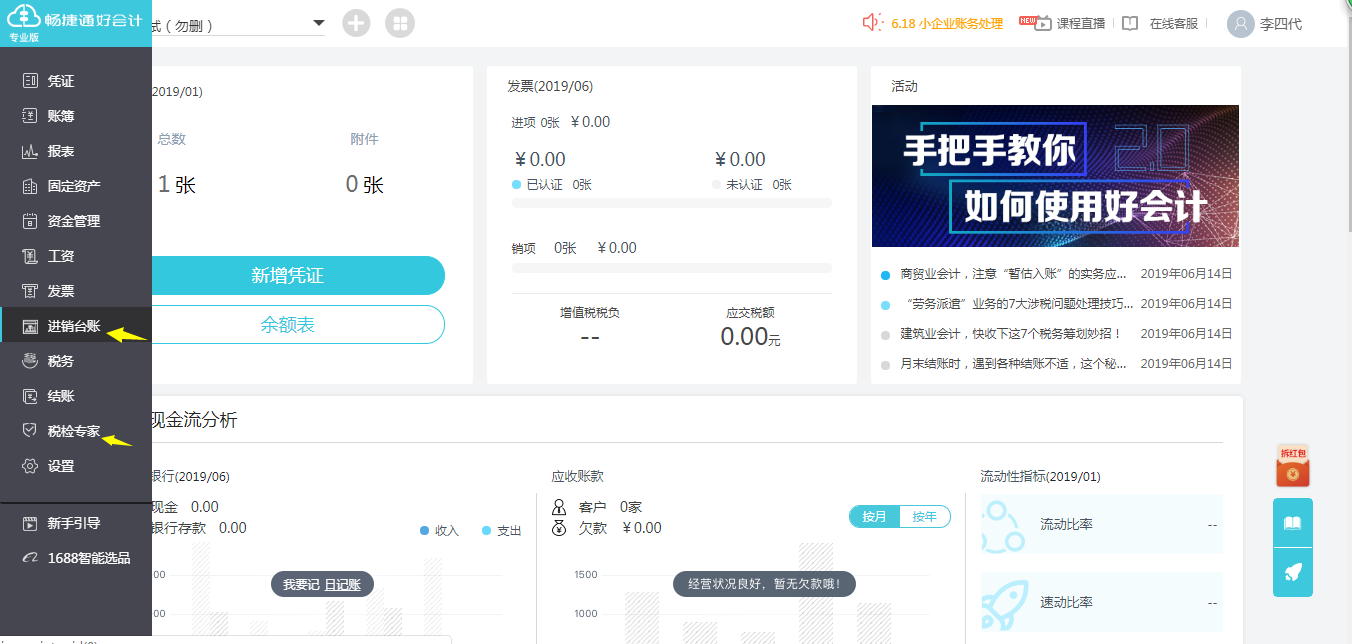Select 税检专家 in the sidebar
This screenshot has width=1352, height=644.
coord(73,431)
